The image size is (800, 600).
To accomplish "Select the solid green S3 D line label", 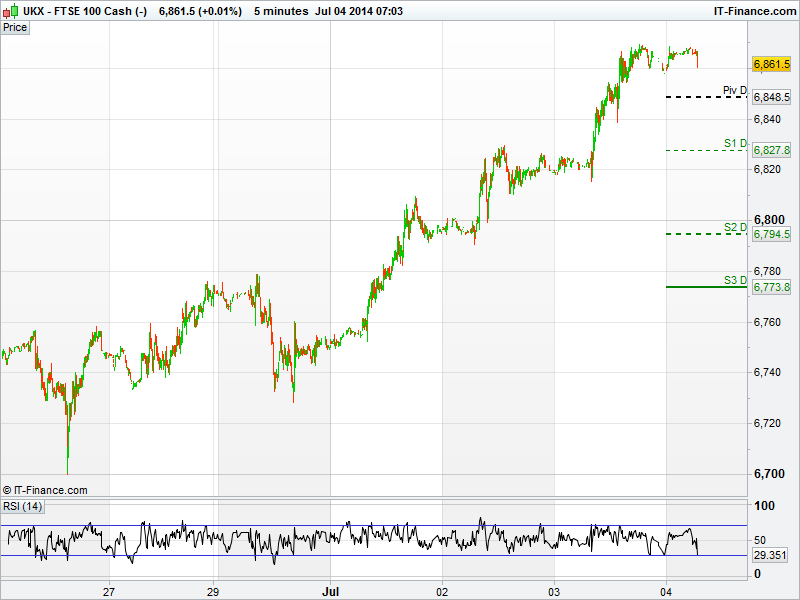I will tap(735, 280).
